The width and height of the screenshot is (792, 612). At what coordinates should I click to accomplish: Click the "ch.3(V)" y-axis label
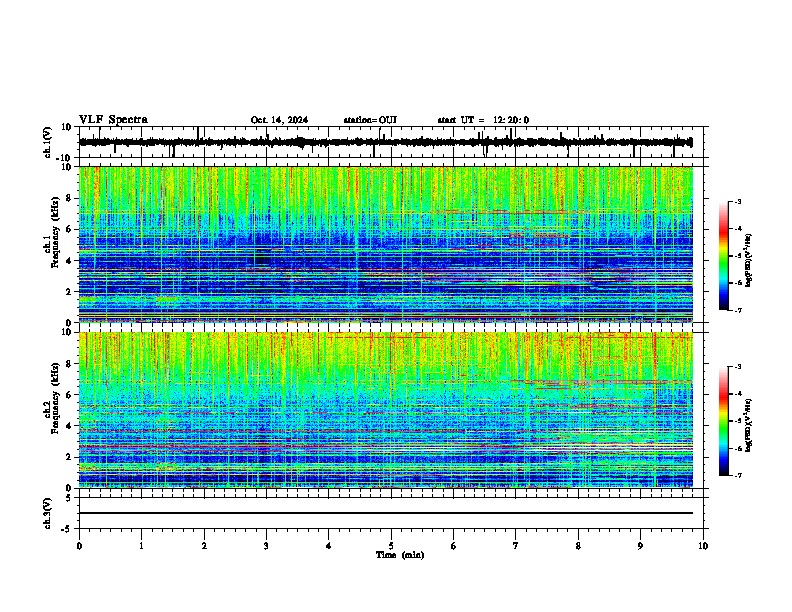pyautogui.click(x=48, y=513)
